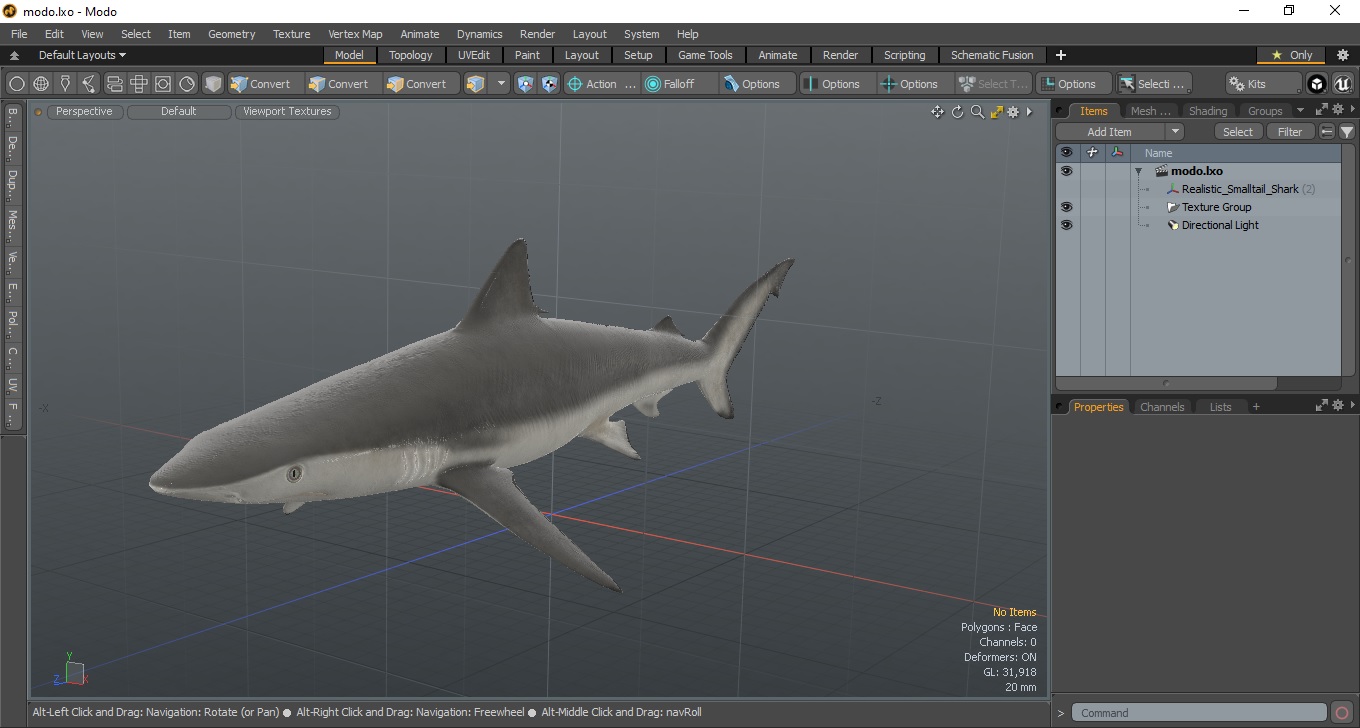Open the Default Layouts dropdown
Screen dimensions: 1360x728
click(x=82, y=55)
